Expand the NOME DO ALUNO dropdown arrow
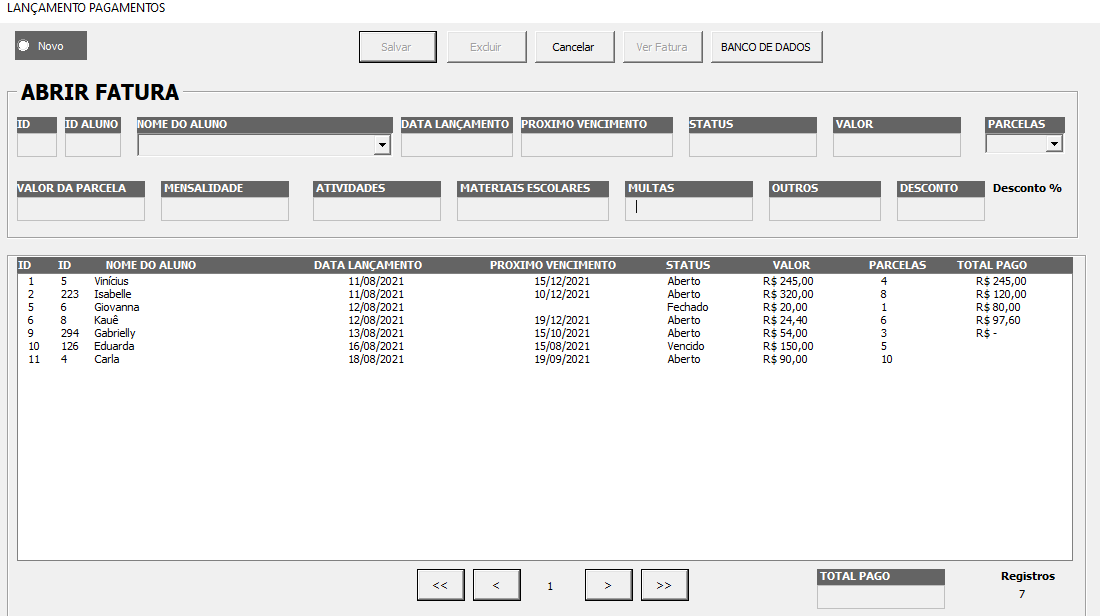 382,145
